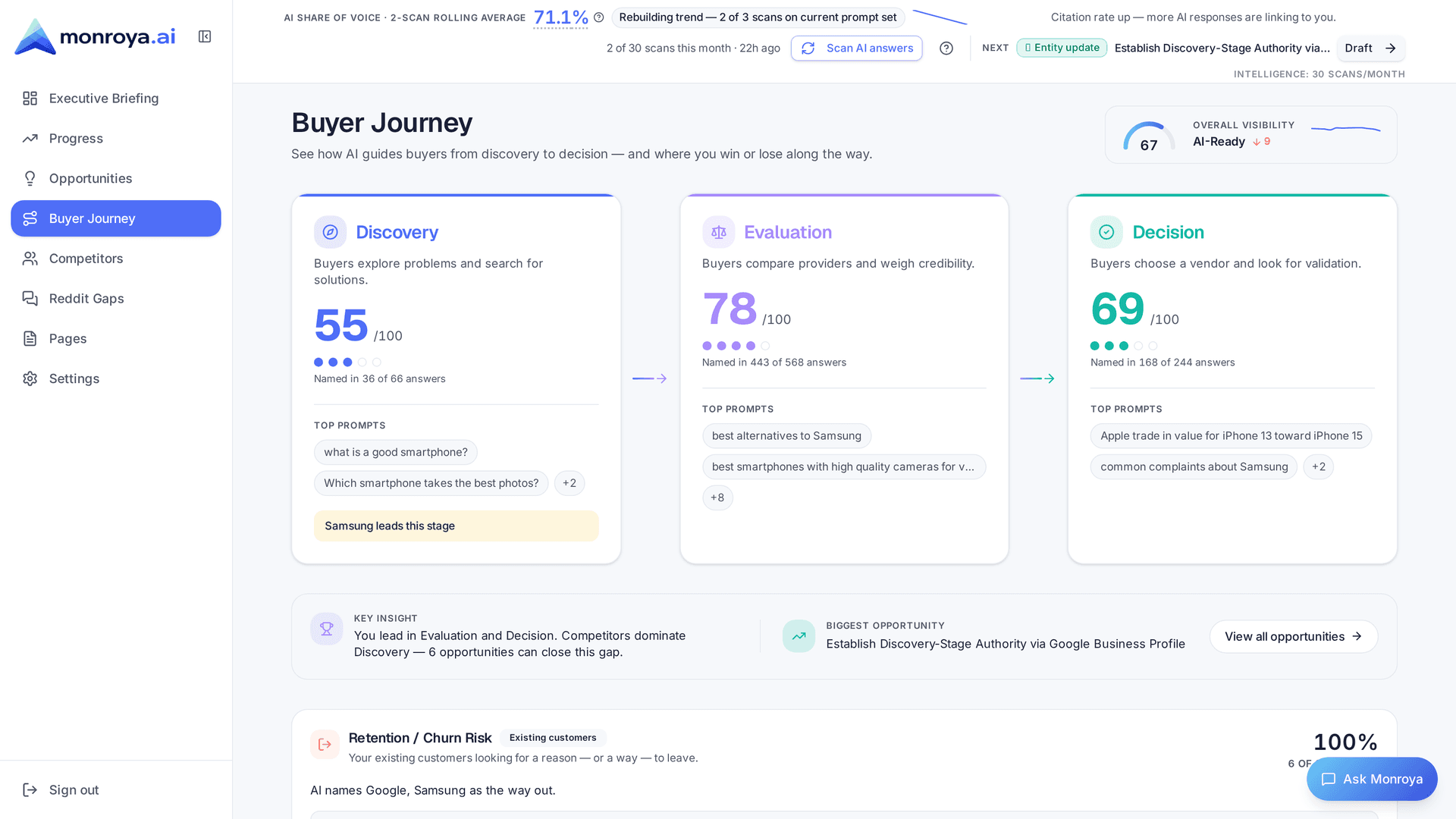
Task: Click the 'Establish Discovery-Stage Authority via...' next item
Action: [x=1222, y=48]
